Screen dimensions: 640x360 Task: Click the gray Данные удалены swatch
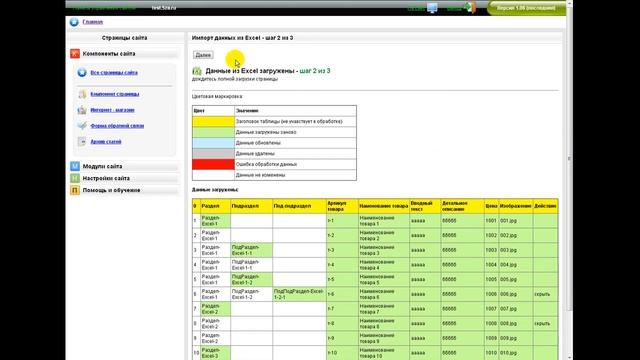coord(213,153)
